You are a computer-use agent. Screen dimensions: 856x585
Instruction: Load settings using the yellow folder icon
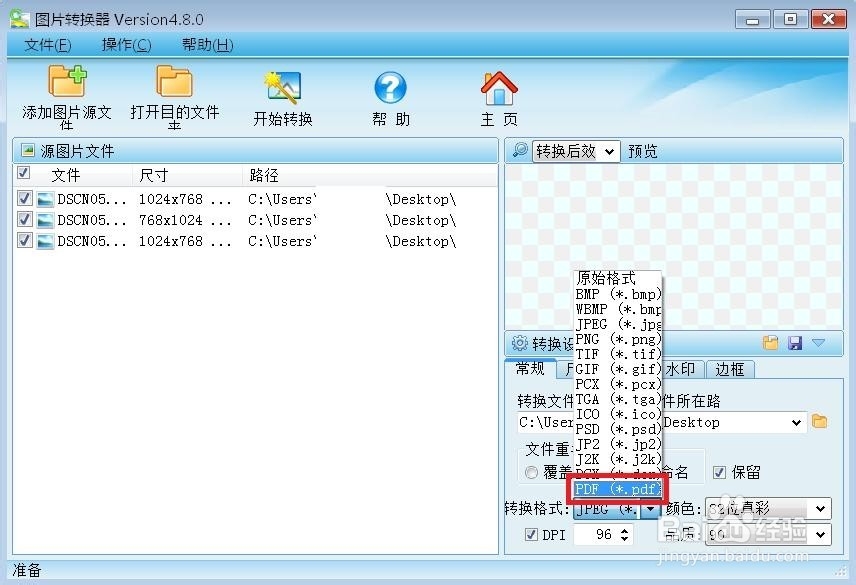pos(769,342)
